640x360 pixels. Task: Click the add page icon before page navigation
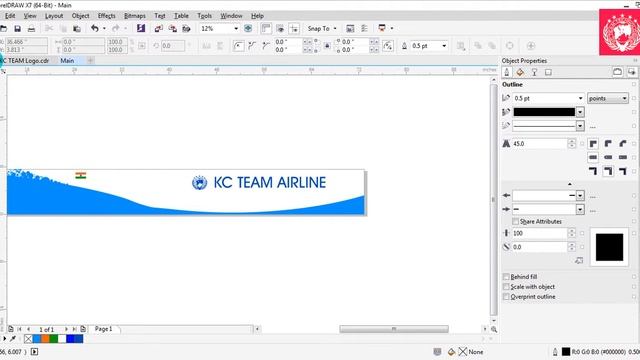point(11,329)
